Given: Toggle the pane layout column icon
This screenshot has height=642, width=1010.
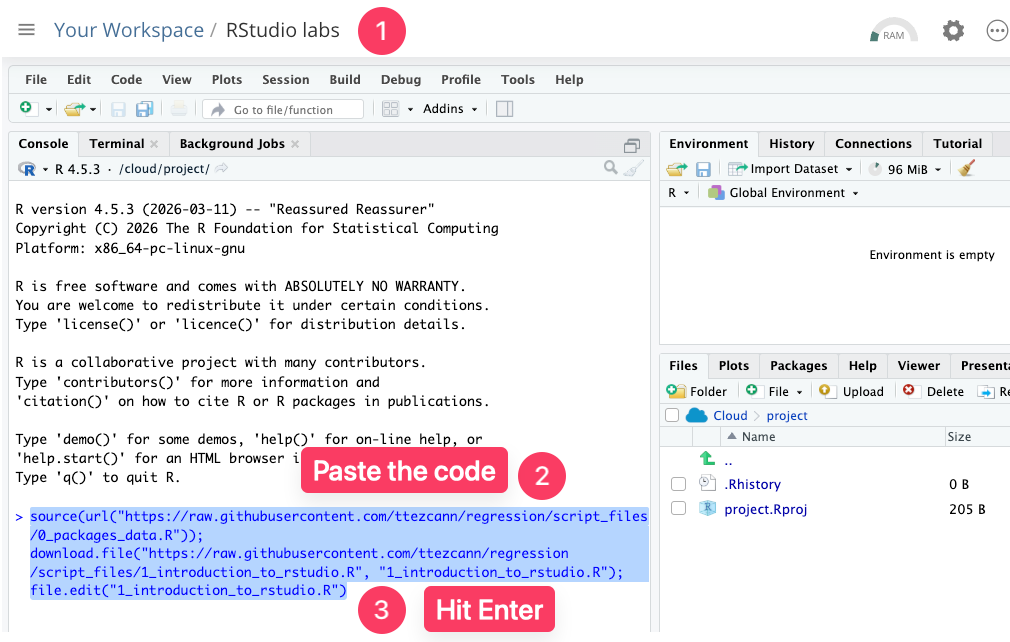Looking at the screenshot, I should click(504, 109).
